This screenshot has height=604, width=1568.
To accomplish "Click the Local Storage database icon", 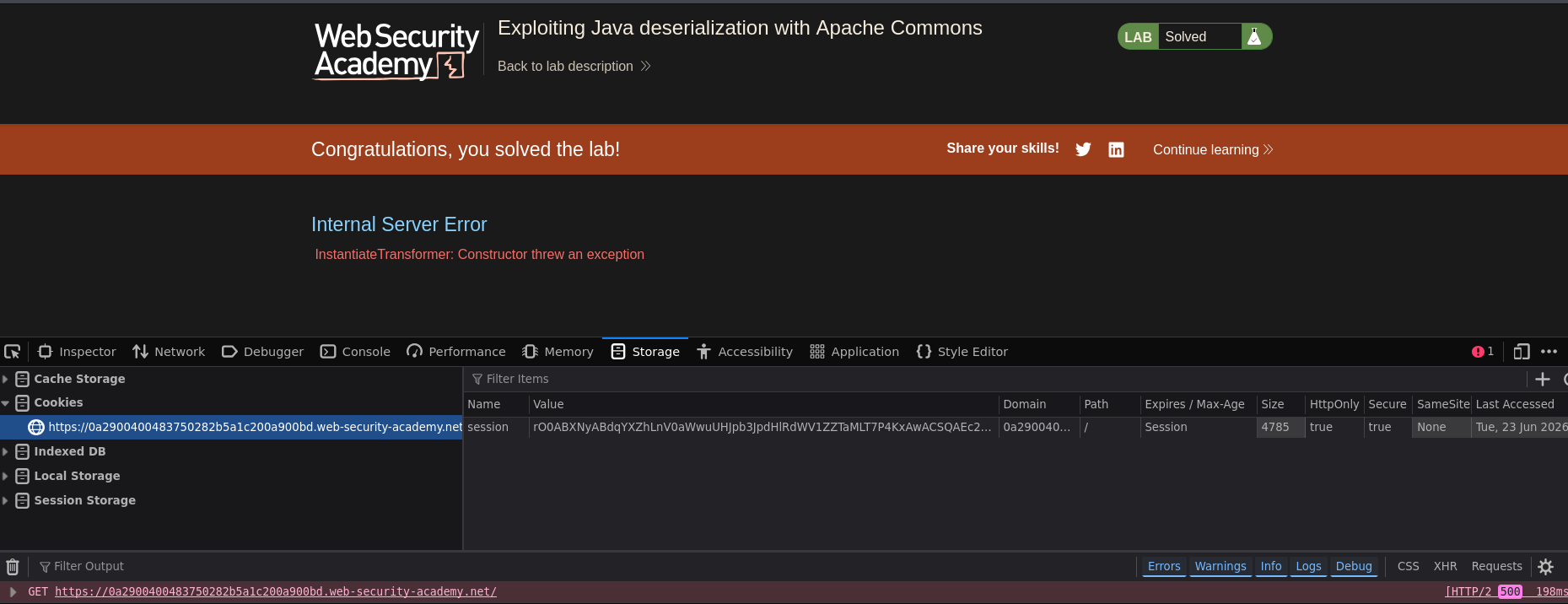I will tap(23, 477).
